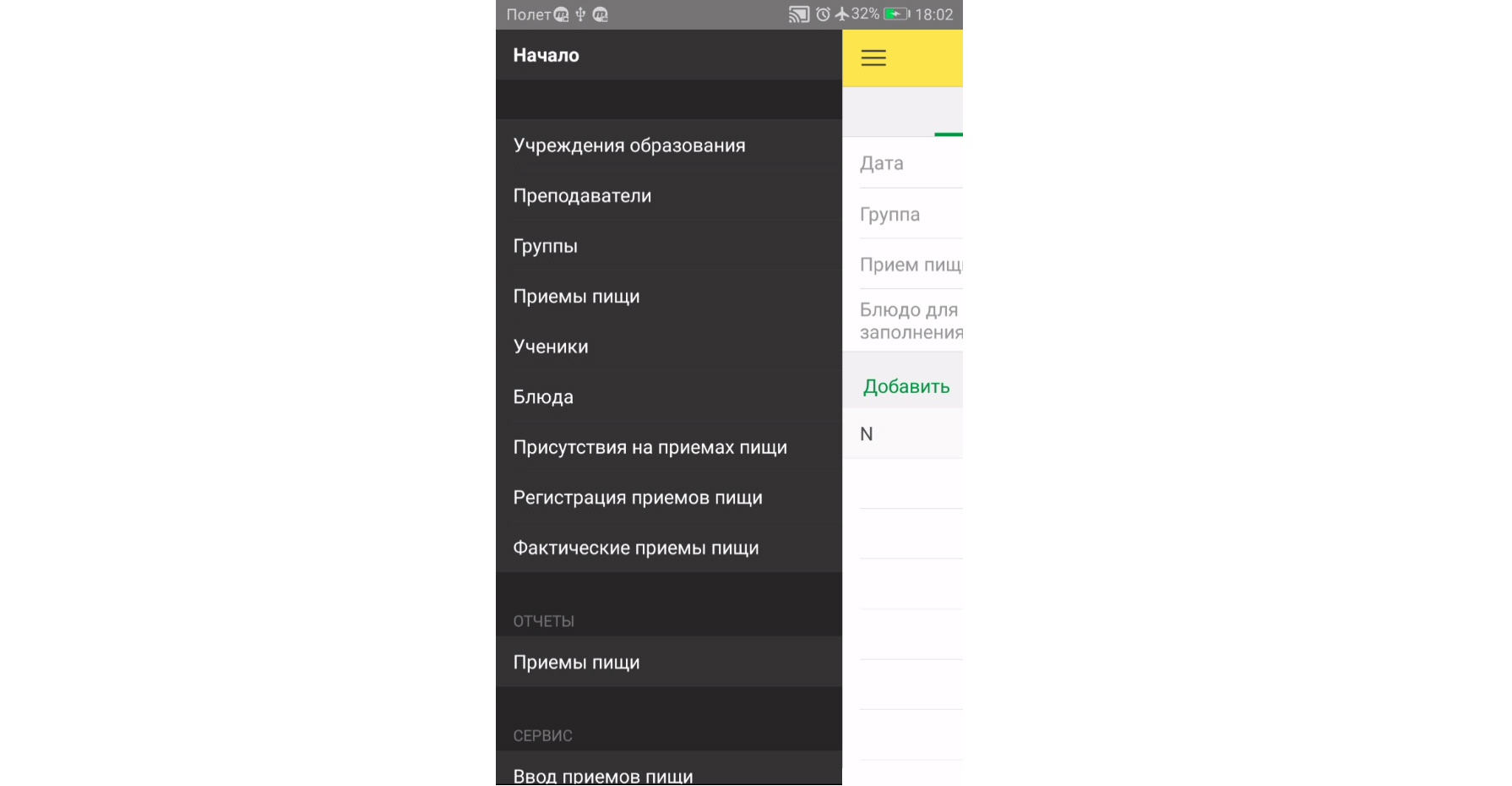The height and width of the screenshot is (786, 1512).
Task: Tap the airplane mode status icon
Action: click(x=842, y=14)
